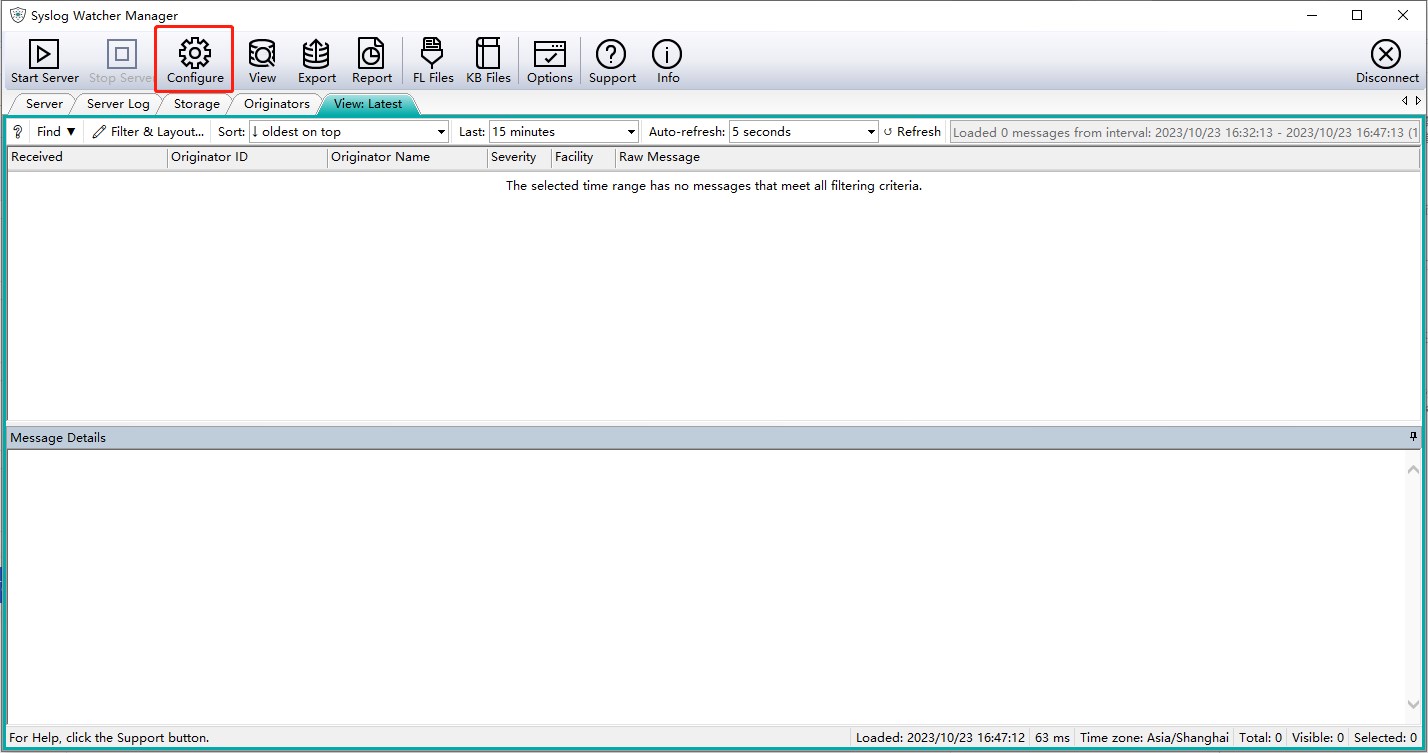Click the Severity column header
The width and height of the screenshot is (1428, 753).
519,157
